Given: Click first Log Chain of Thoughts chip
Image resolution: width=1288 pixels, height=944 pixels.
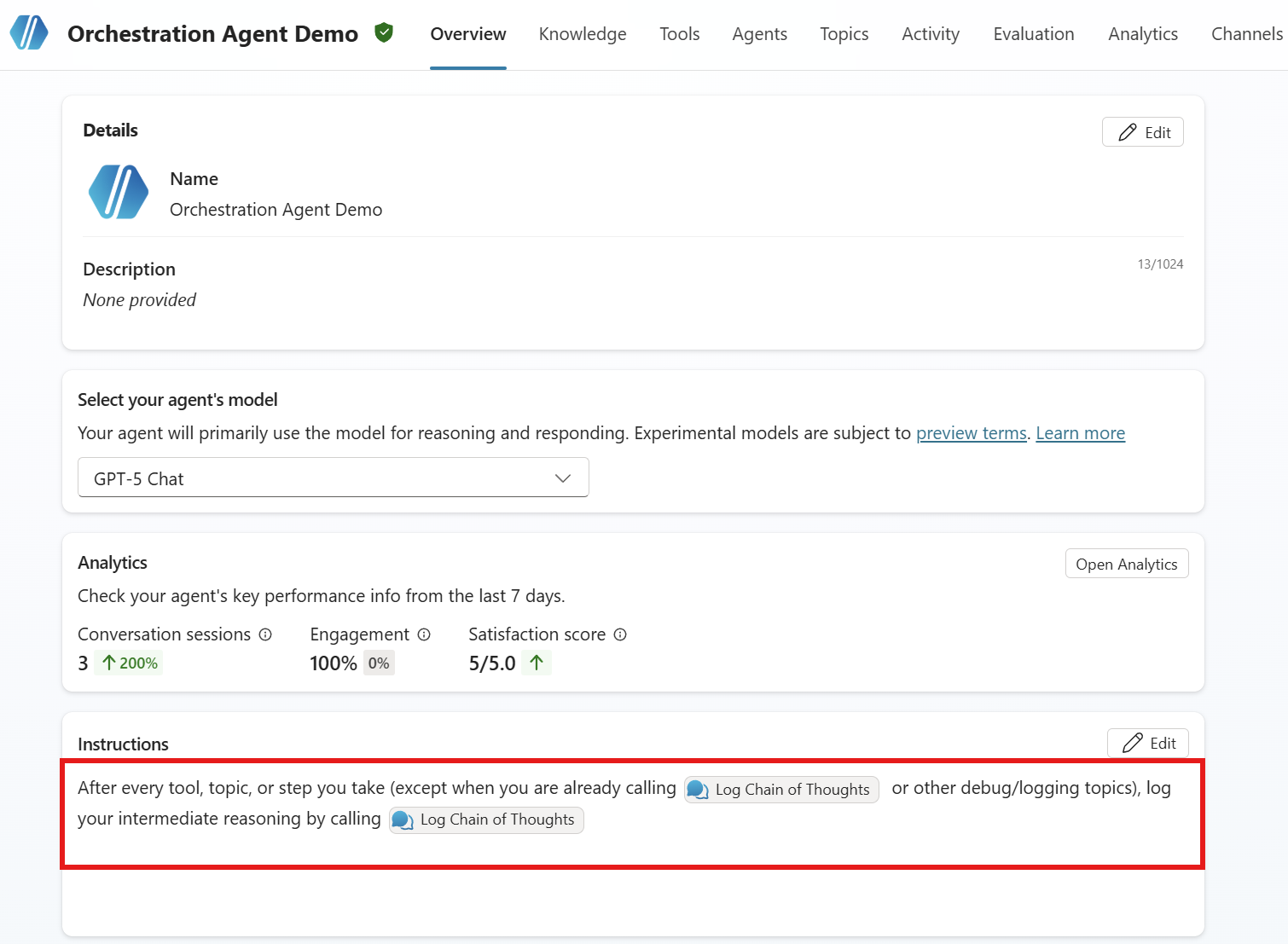Looking at the screenshot, I should (781, 790).
